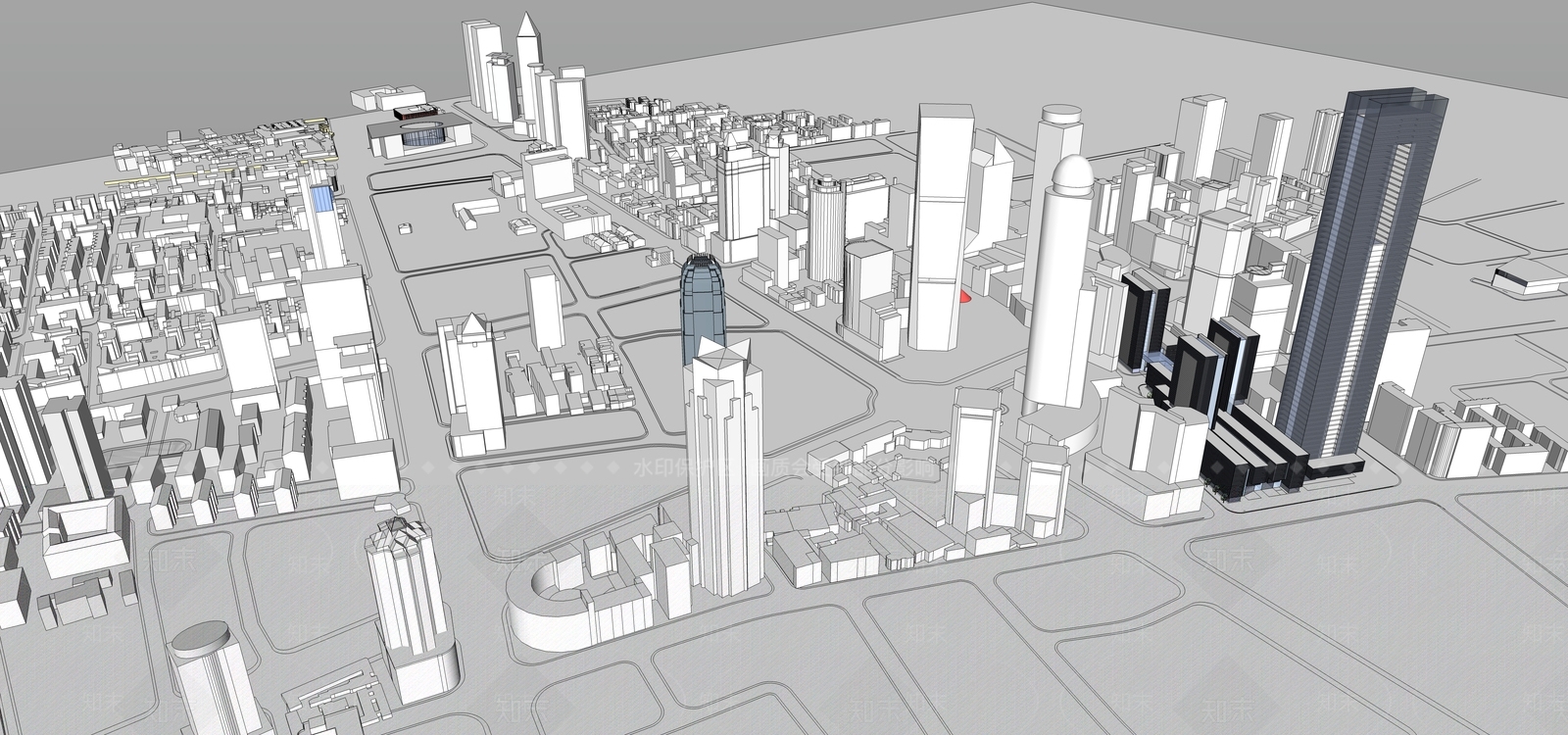Click the red marker beside the central tower
The width and height of the screenshot is (1568, 735).
tap(965, 295)
